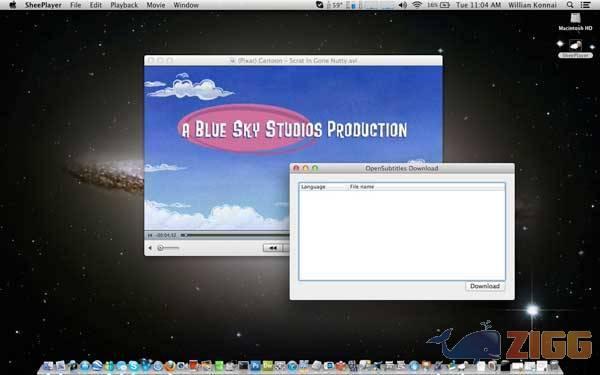The width and height of the screenshot is (600, 375).
Task: Click the Download button in OpenSubtitles window
Action: (485, 286)
